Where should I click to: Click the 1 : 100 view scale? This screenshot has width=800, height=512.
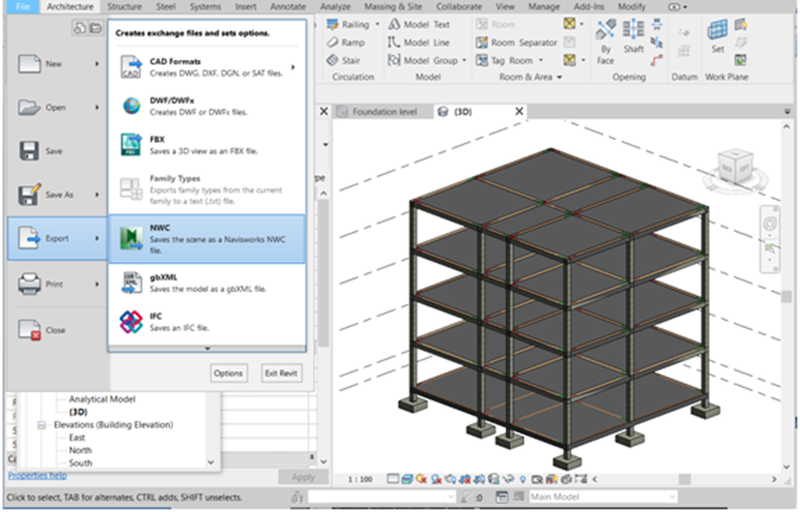360,479
